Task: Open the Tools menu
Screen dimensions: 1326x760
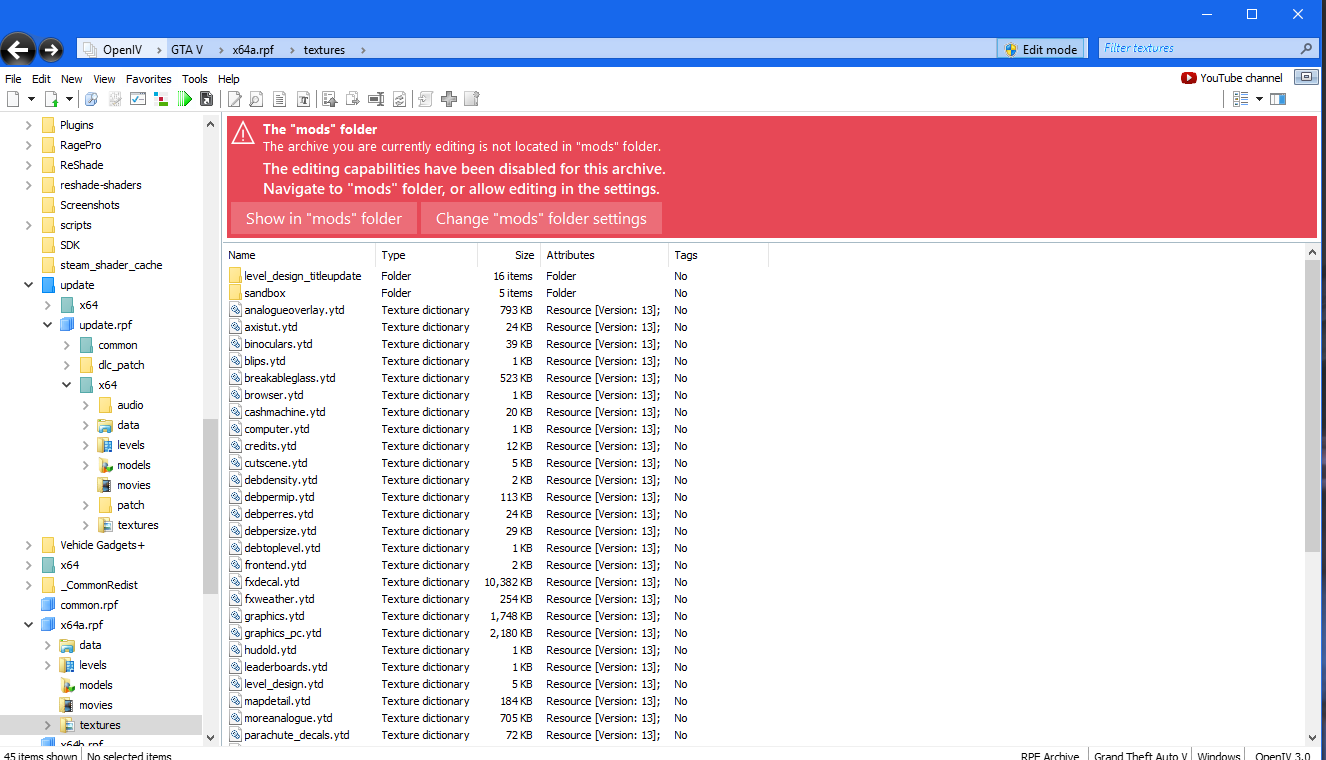Action: point(195,79)
